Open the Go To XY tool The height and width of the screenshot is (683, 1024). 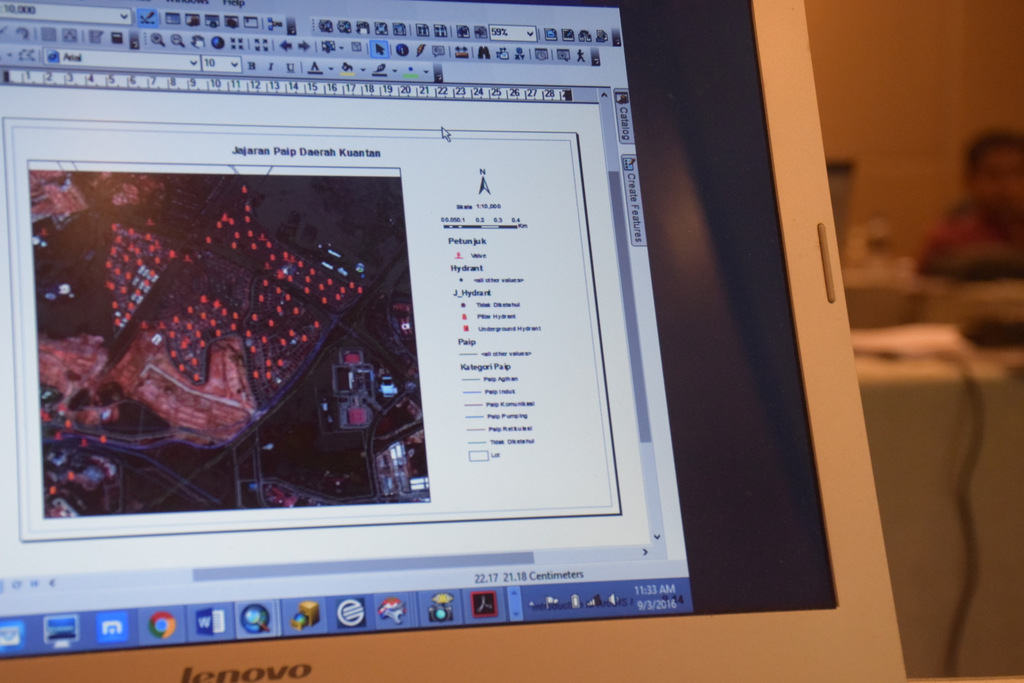[x=520, y=54]
